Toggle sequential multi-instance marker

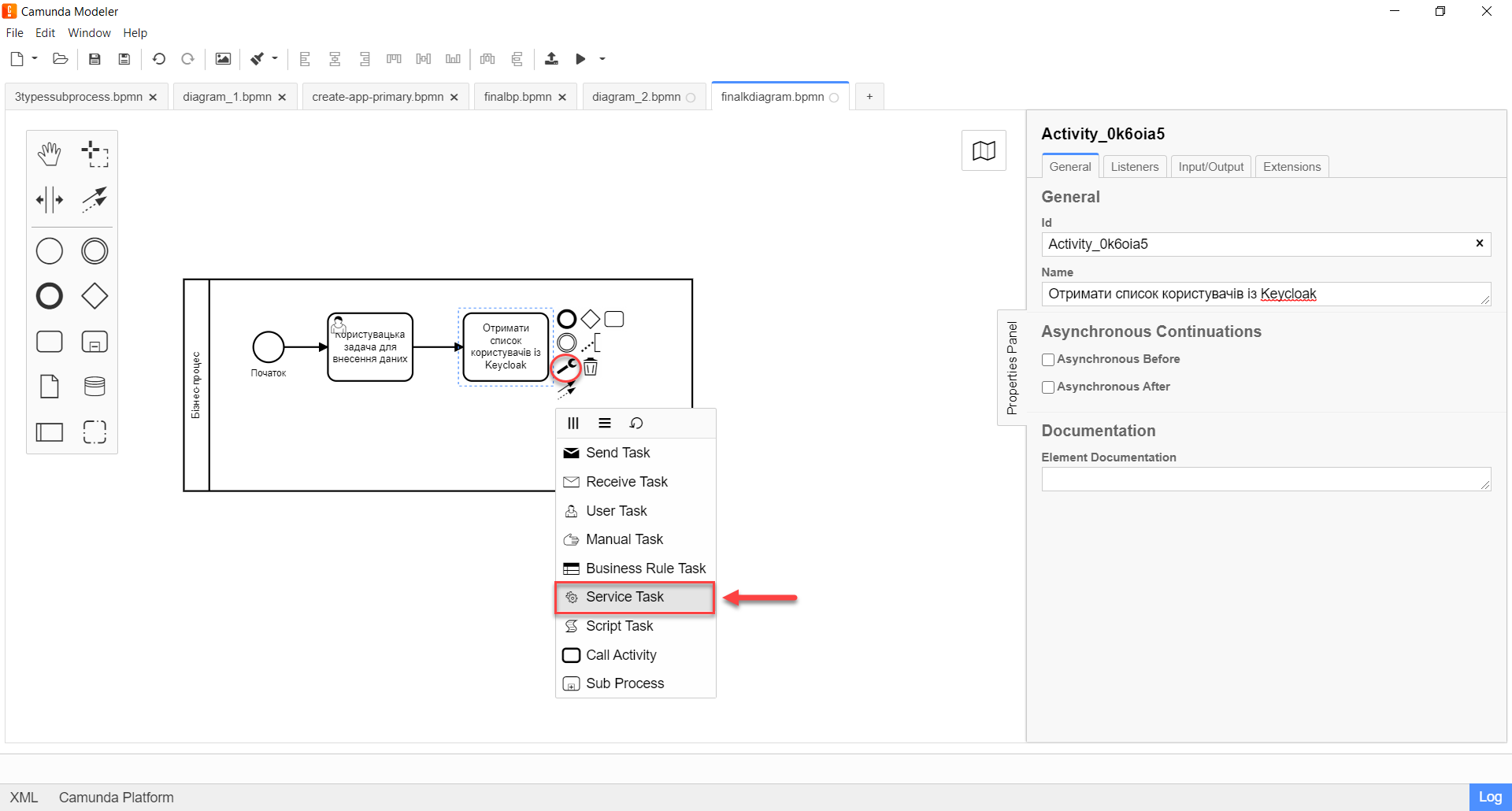tap(605, 424)
